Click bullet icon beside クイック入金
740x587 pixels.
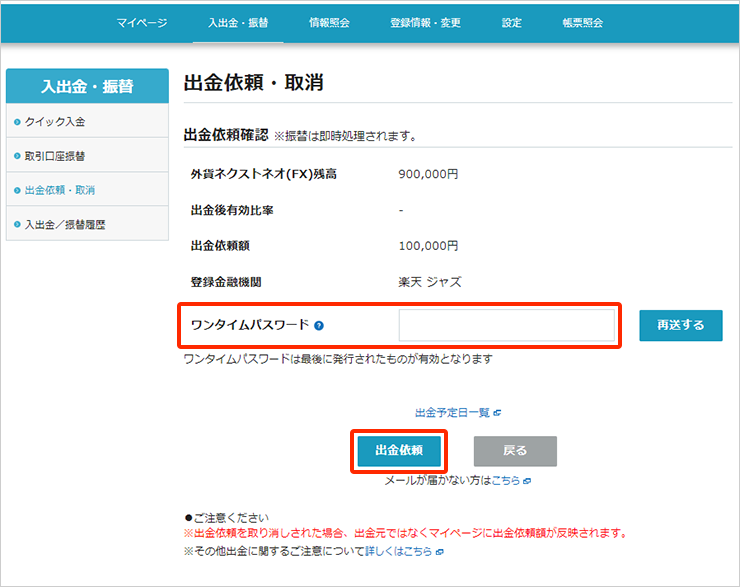click(17, 122)
